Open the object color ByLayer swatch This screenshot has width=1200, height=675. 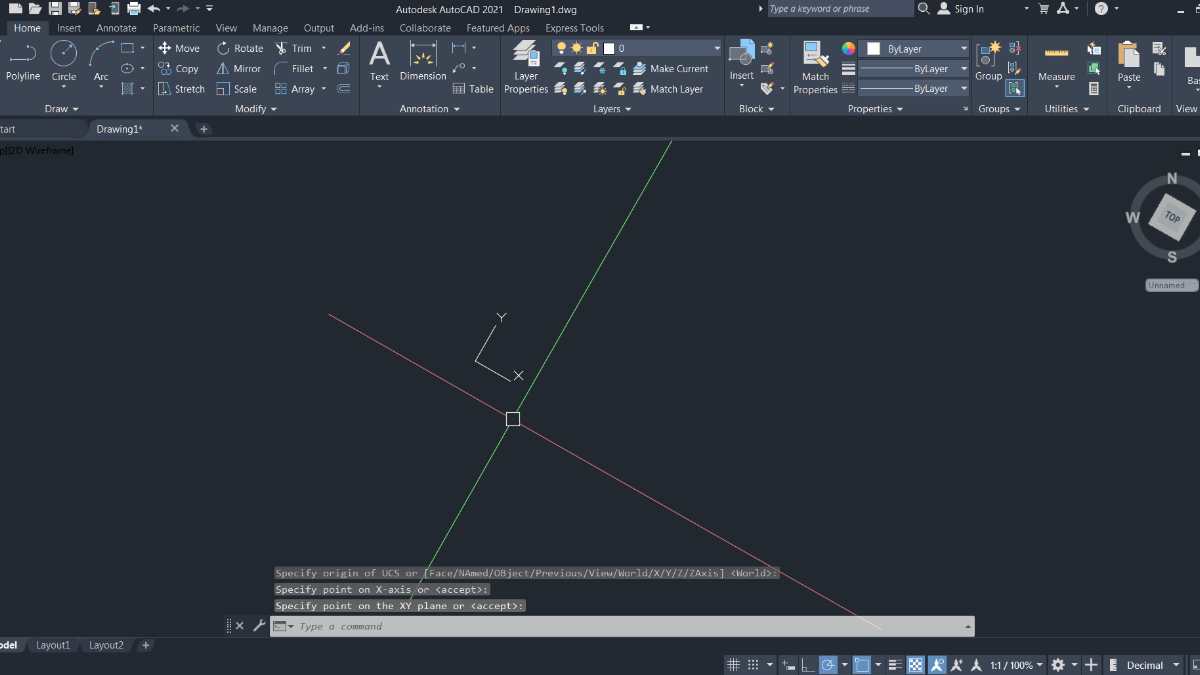(x=913, y=49)
